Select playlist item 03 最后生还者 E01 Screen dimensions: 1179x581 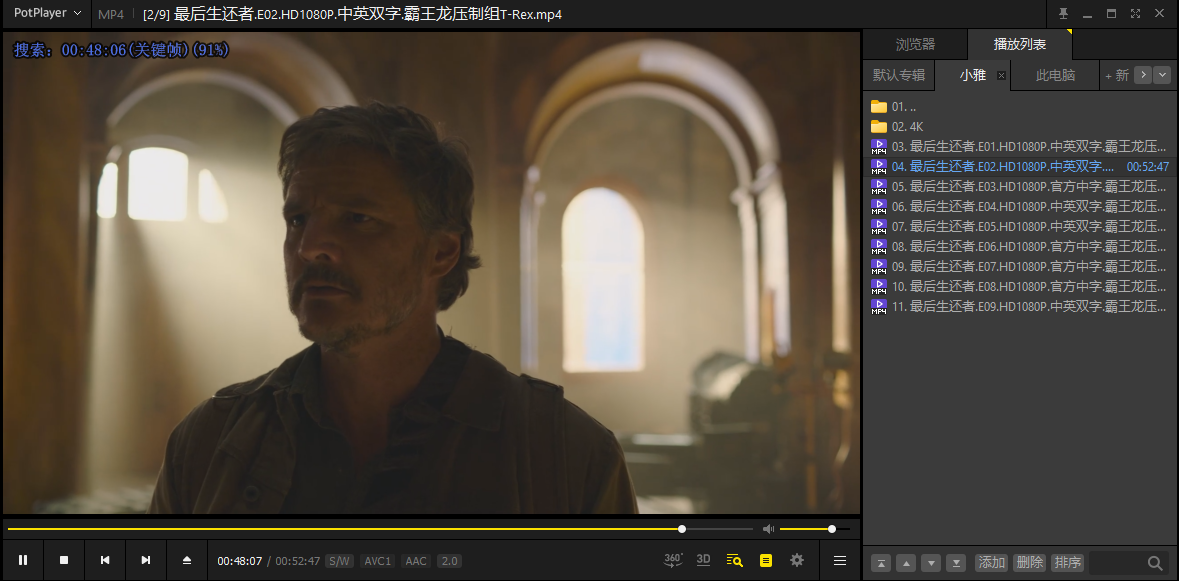tap(1020, 147)
